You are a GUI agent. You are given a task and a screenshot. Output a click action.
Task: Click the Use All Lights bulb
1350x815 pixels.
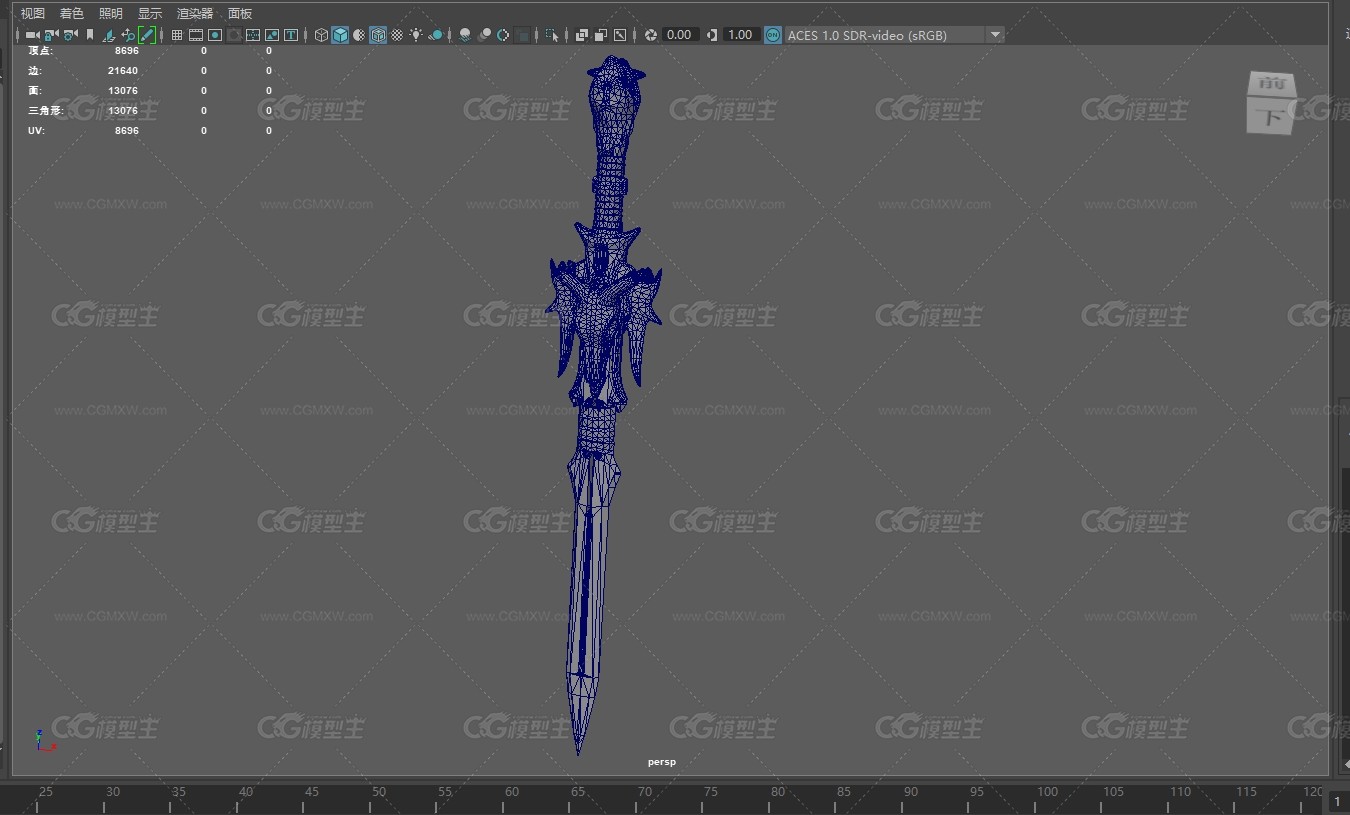(416, 35)
